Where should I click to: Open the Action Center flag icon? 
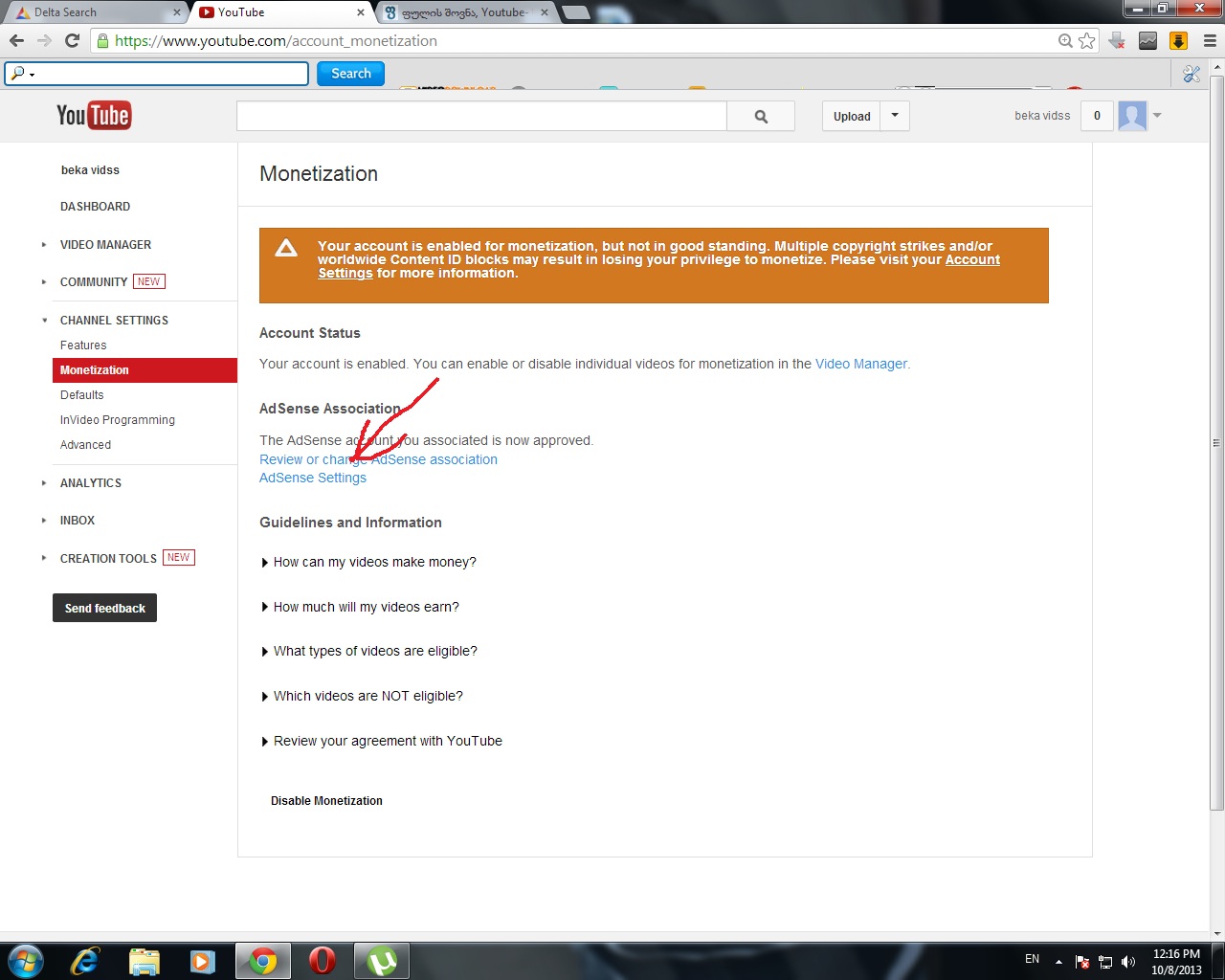click(x=1082, y=962)
